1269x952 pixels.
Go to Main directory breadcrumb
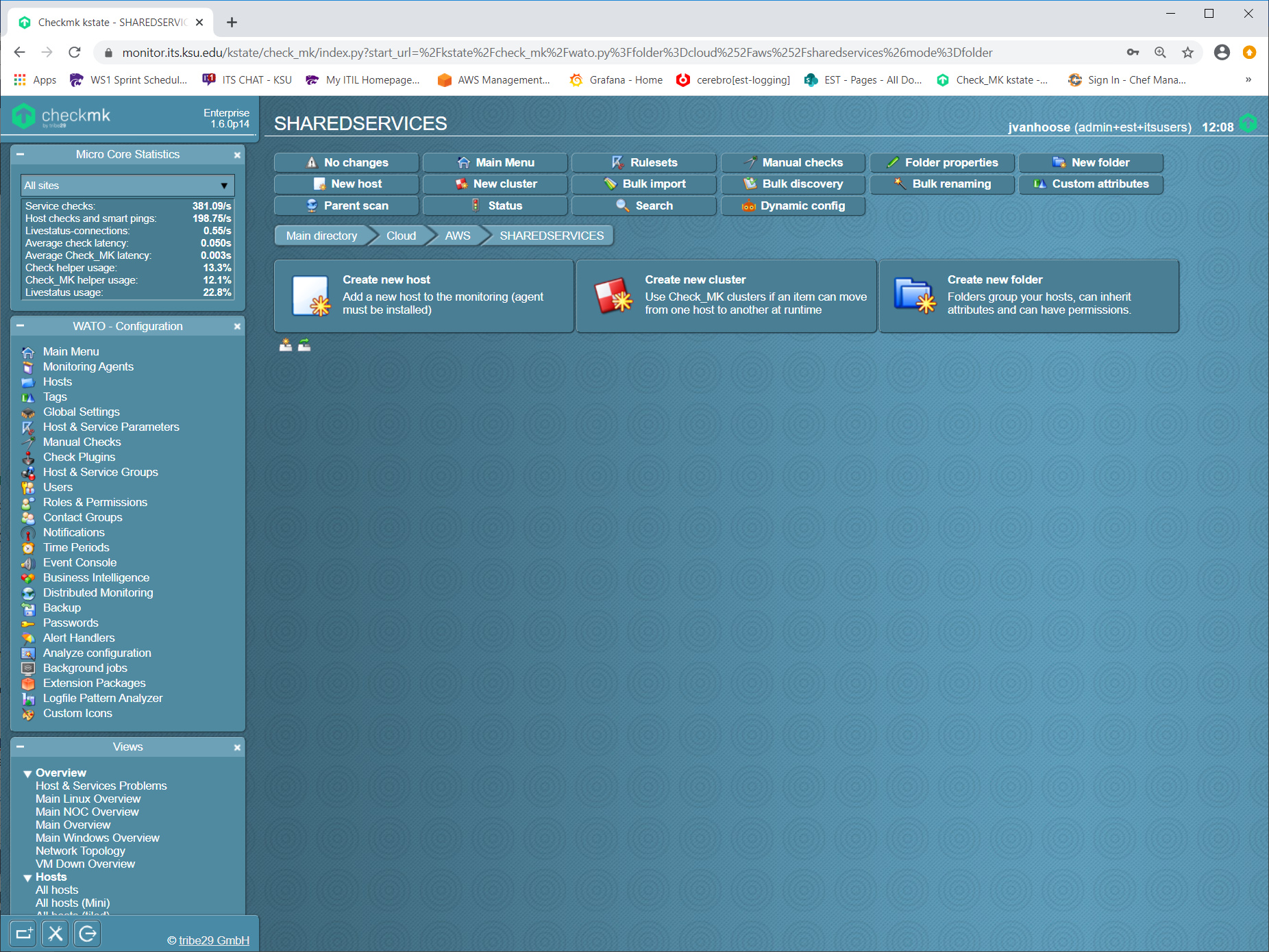click(x=321, y=236)
